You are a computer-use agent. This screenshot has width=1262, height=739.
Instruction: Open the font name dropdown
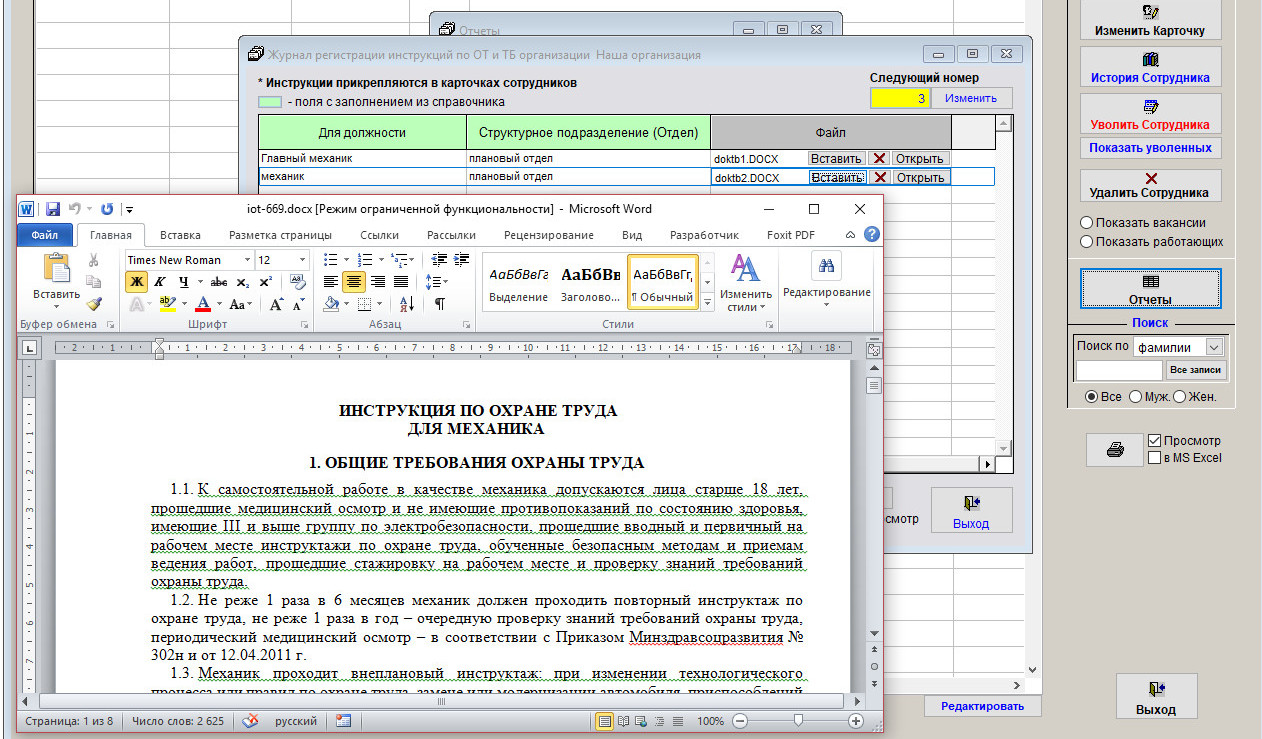coord(246,260)
